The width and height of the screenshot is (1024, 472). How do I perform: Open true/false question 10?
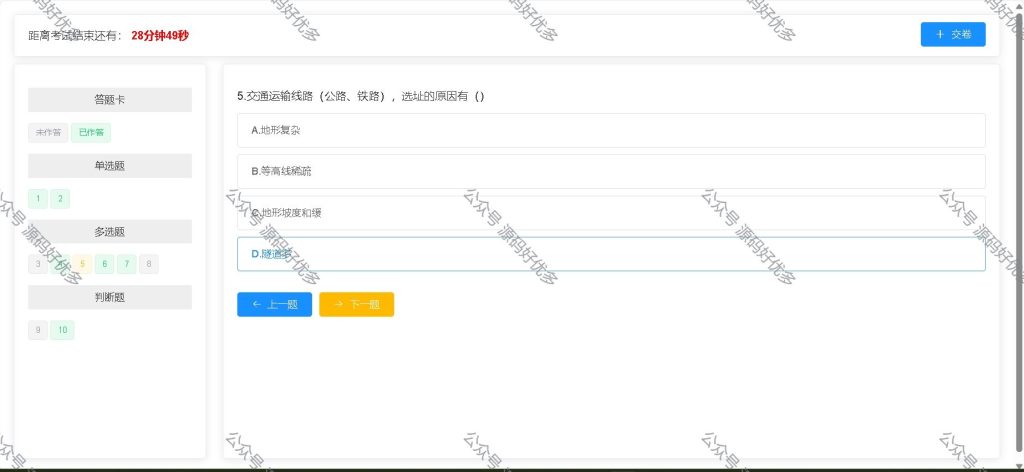coord(63,330)
